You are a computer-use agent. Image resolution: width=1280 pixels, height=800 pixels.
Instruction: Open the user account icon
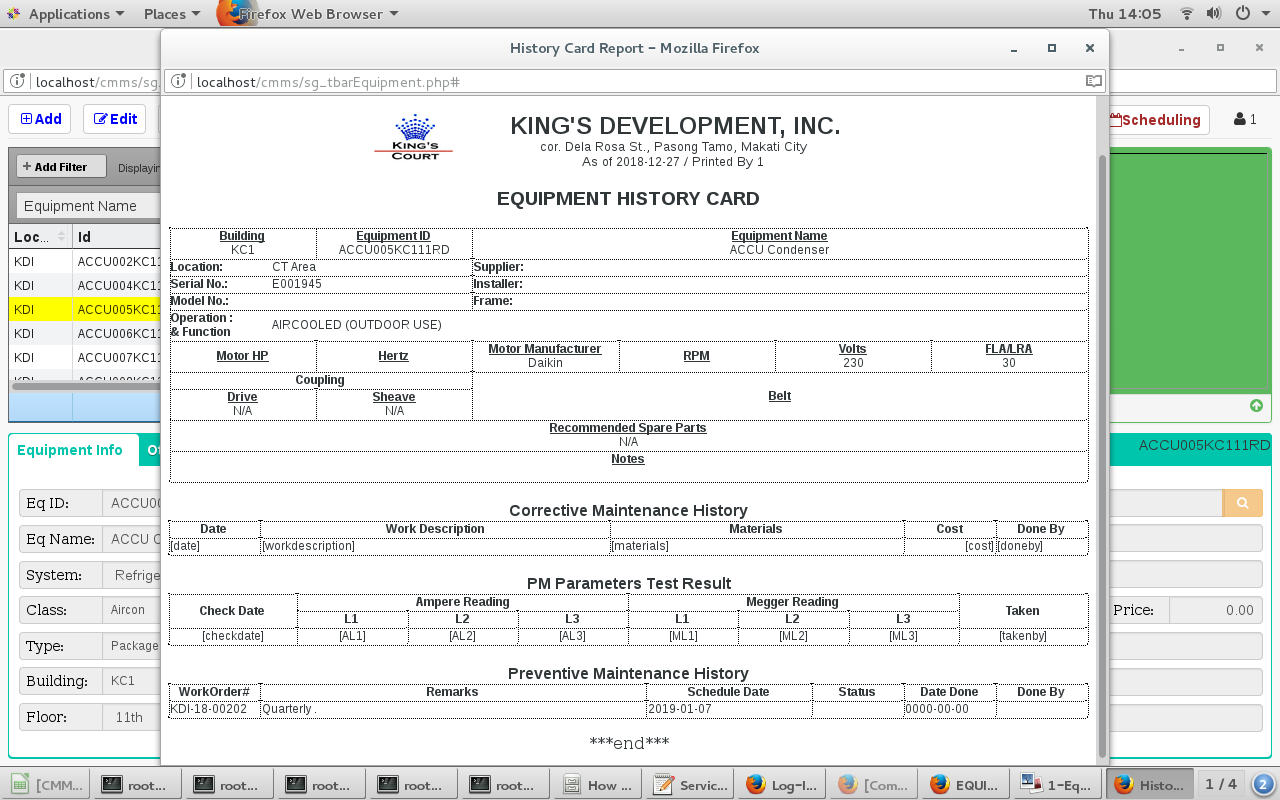click(1246, 119)
